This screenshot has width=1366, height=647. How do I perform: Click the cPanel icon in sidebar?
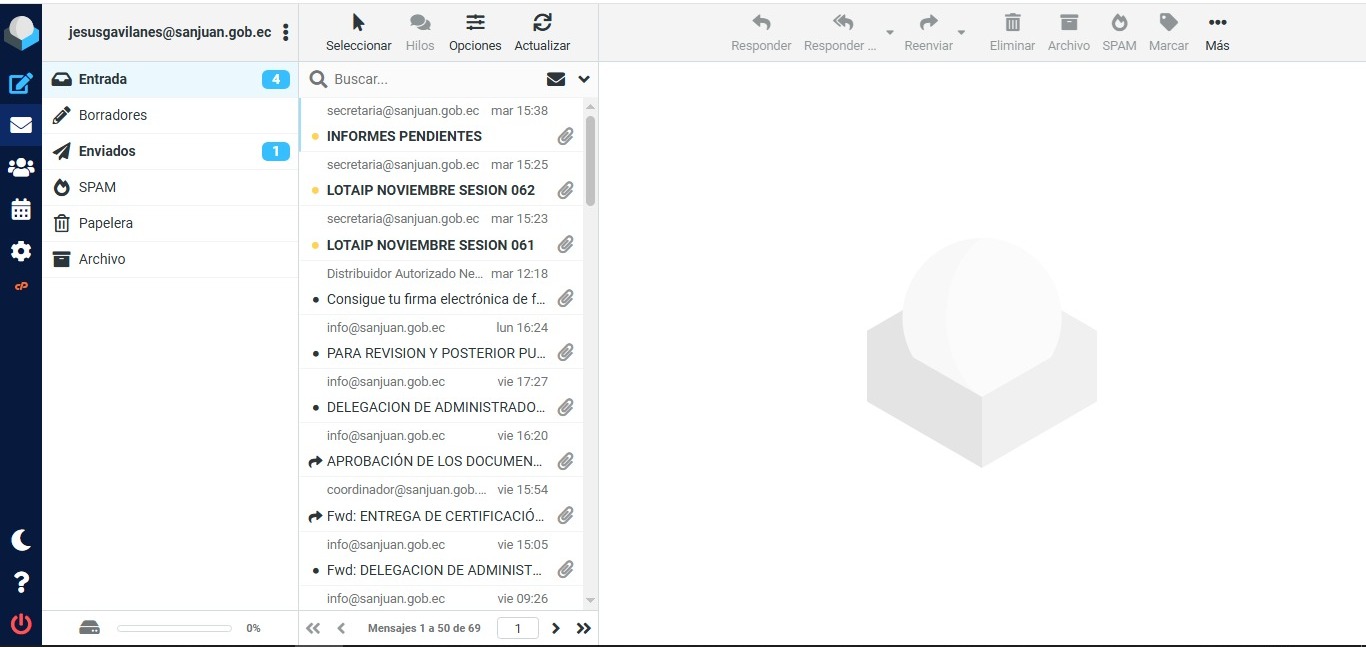click(x=21, y=287)
